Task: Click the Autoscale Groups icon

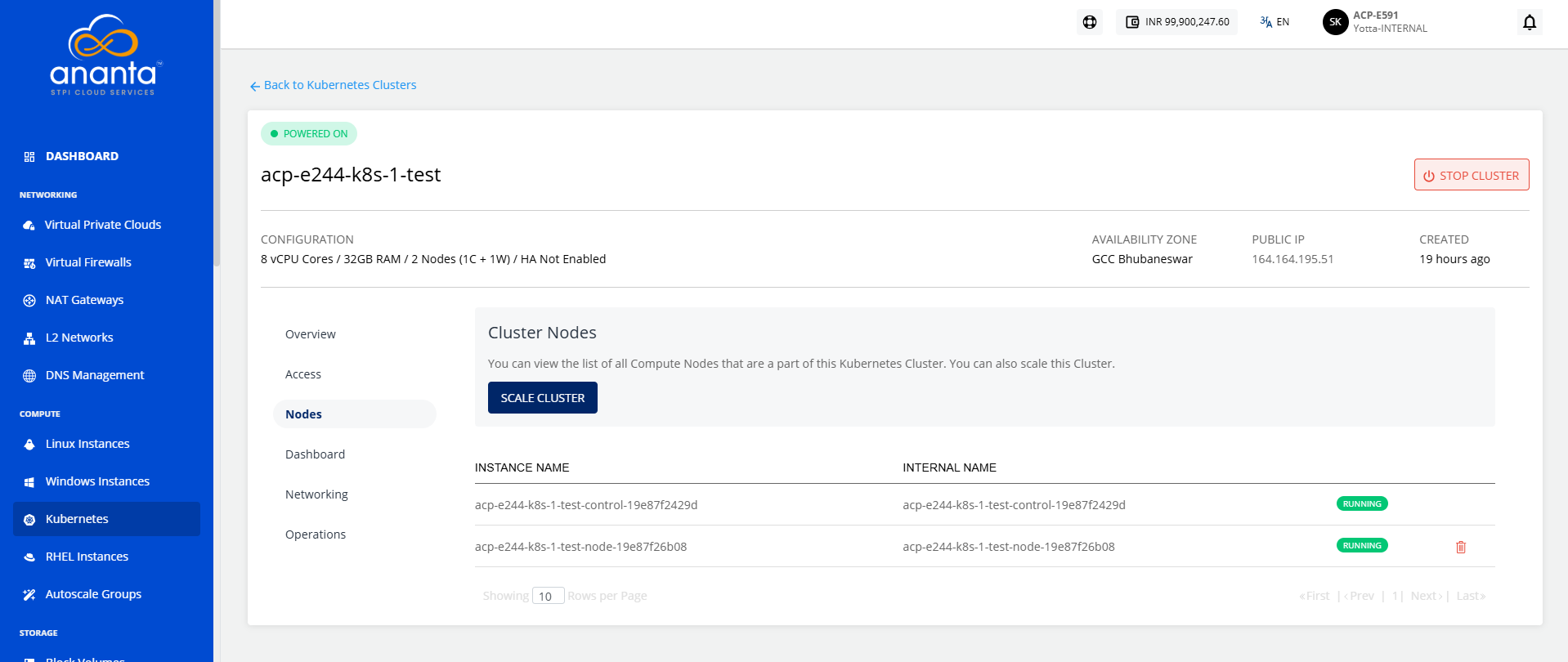Action: tap(29, 594)
